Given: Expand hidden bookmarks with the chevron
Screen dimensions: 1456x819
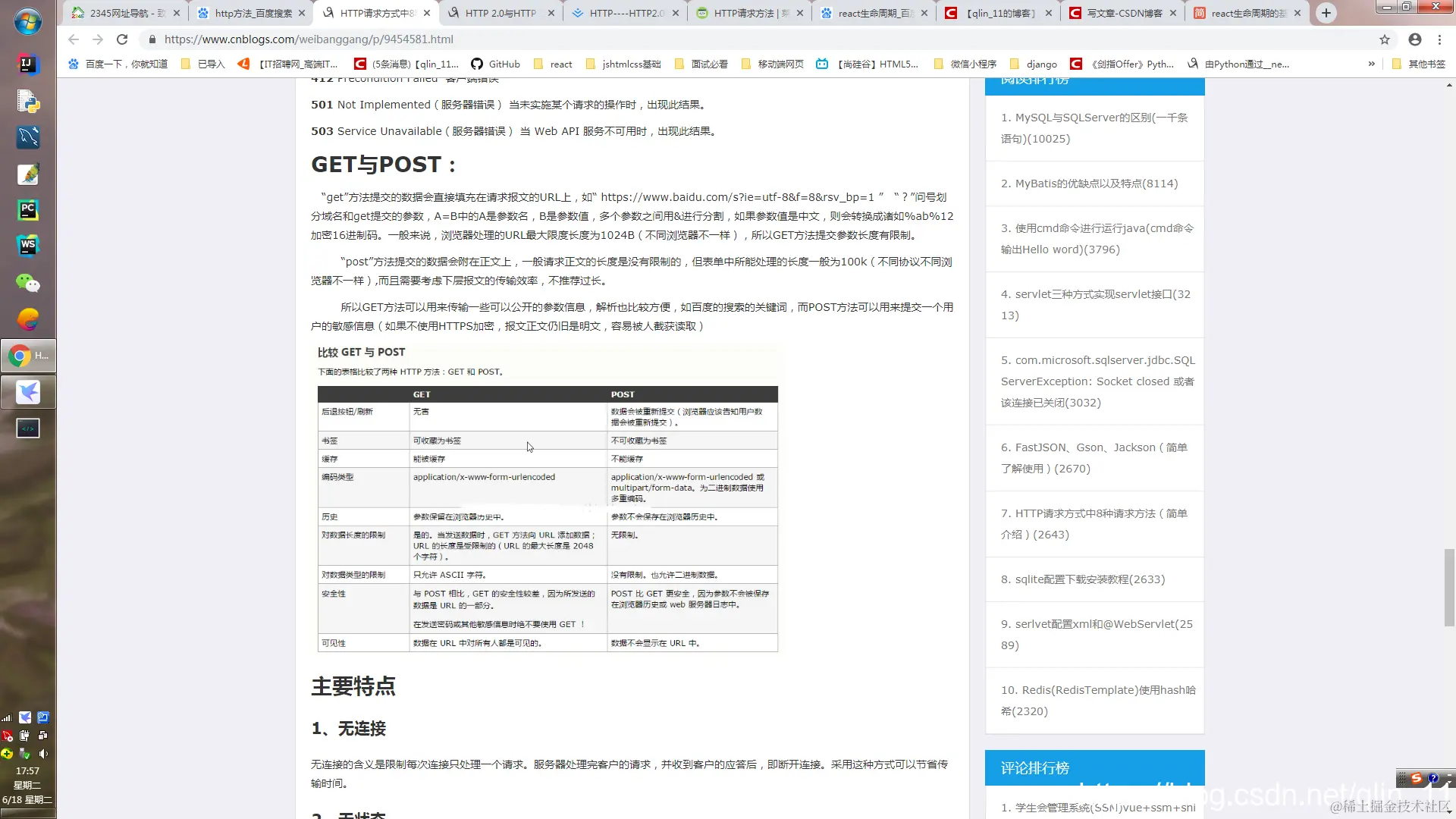Looking at the screenshot, I should tap(1372, 64).
